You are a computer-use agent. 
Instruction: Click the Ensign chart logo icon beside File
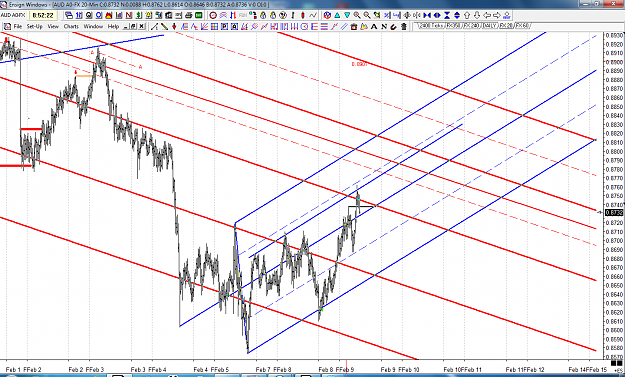coord(8,26)
